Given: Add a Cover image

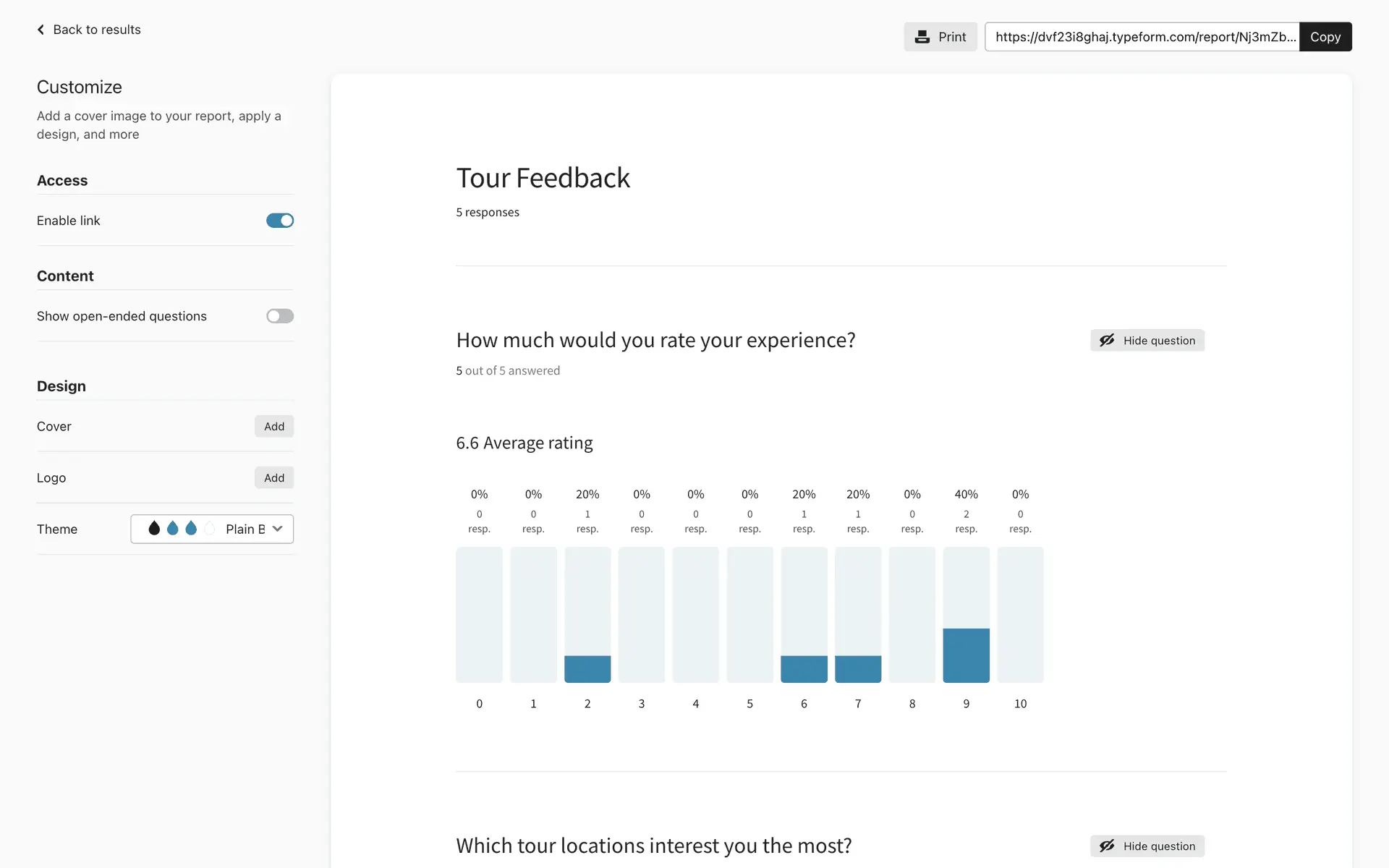Looking at the screenshot, I should [274, 427].
